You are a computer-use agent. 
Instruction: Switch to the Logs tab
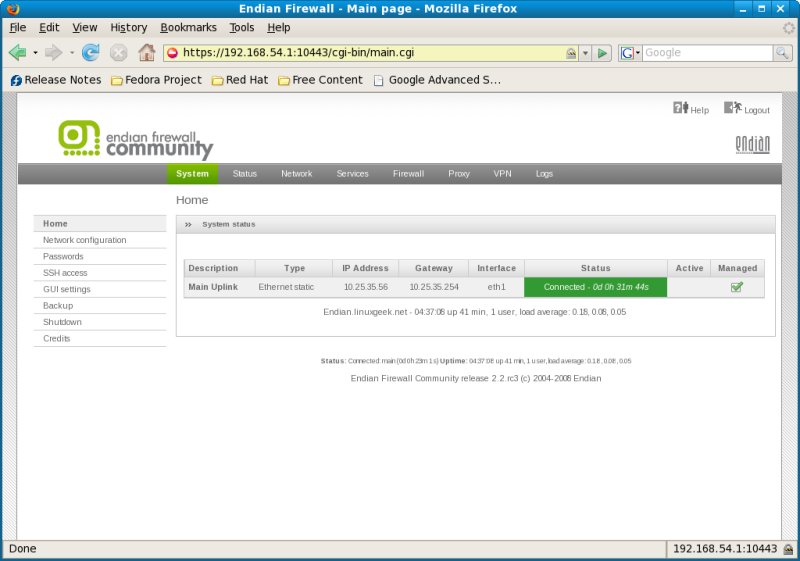(x=544, y=174)
